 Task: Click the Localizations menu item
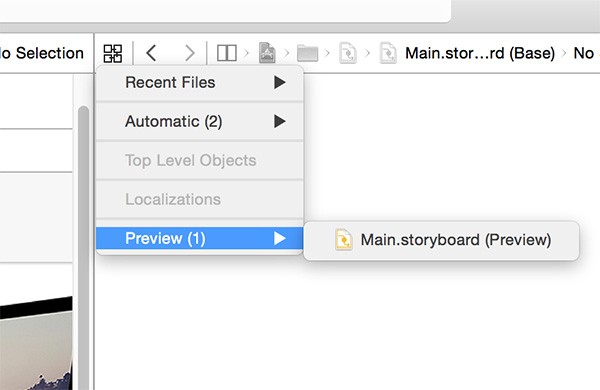click(199, 199)
